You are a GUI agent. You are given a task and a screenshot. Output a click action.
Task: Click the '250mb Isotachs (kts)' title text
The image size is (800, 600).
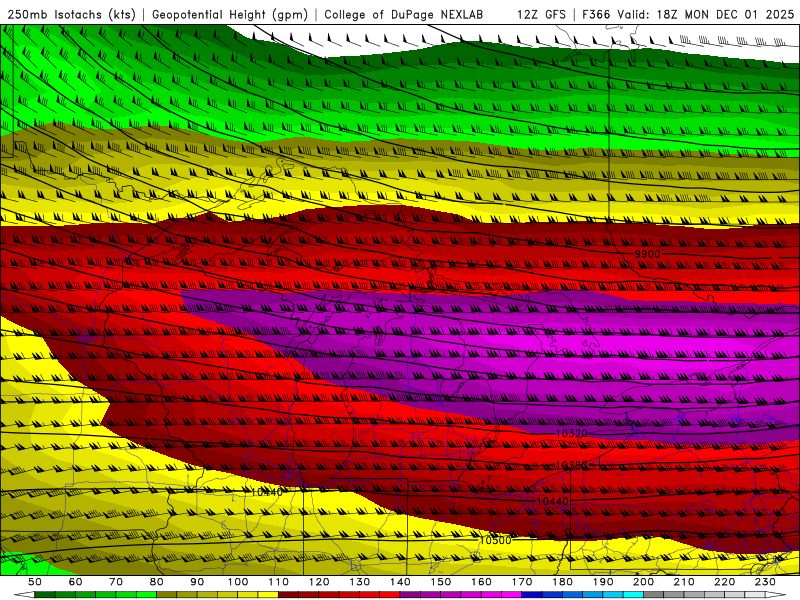point(72,14)
